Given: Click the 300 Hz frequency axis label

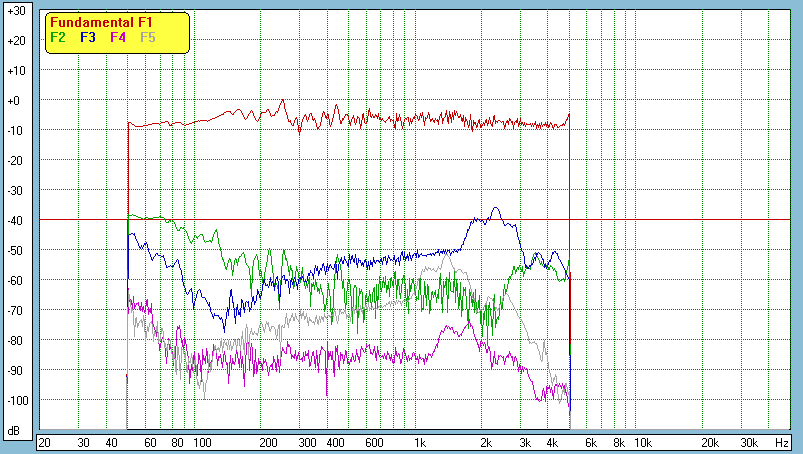Looking at the screenshot, I should 307,443.
